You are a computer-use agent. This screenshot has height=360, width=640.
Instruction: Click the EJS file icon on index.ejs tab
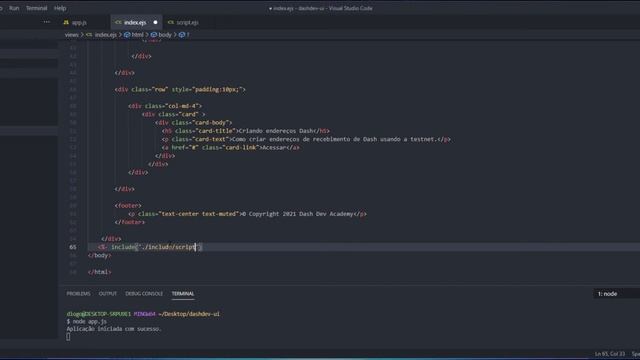click(118, 22)
